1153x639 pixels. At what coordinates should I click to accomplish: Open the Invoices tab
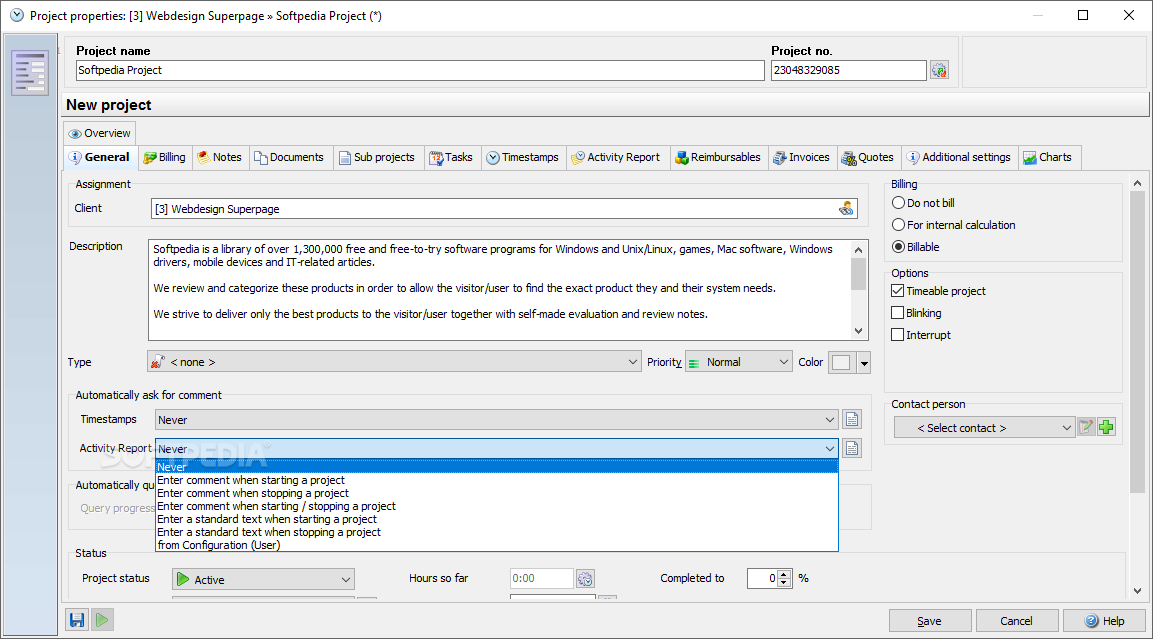point(802,157)
